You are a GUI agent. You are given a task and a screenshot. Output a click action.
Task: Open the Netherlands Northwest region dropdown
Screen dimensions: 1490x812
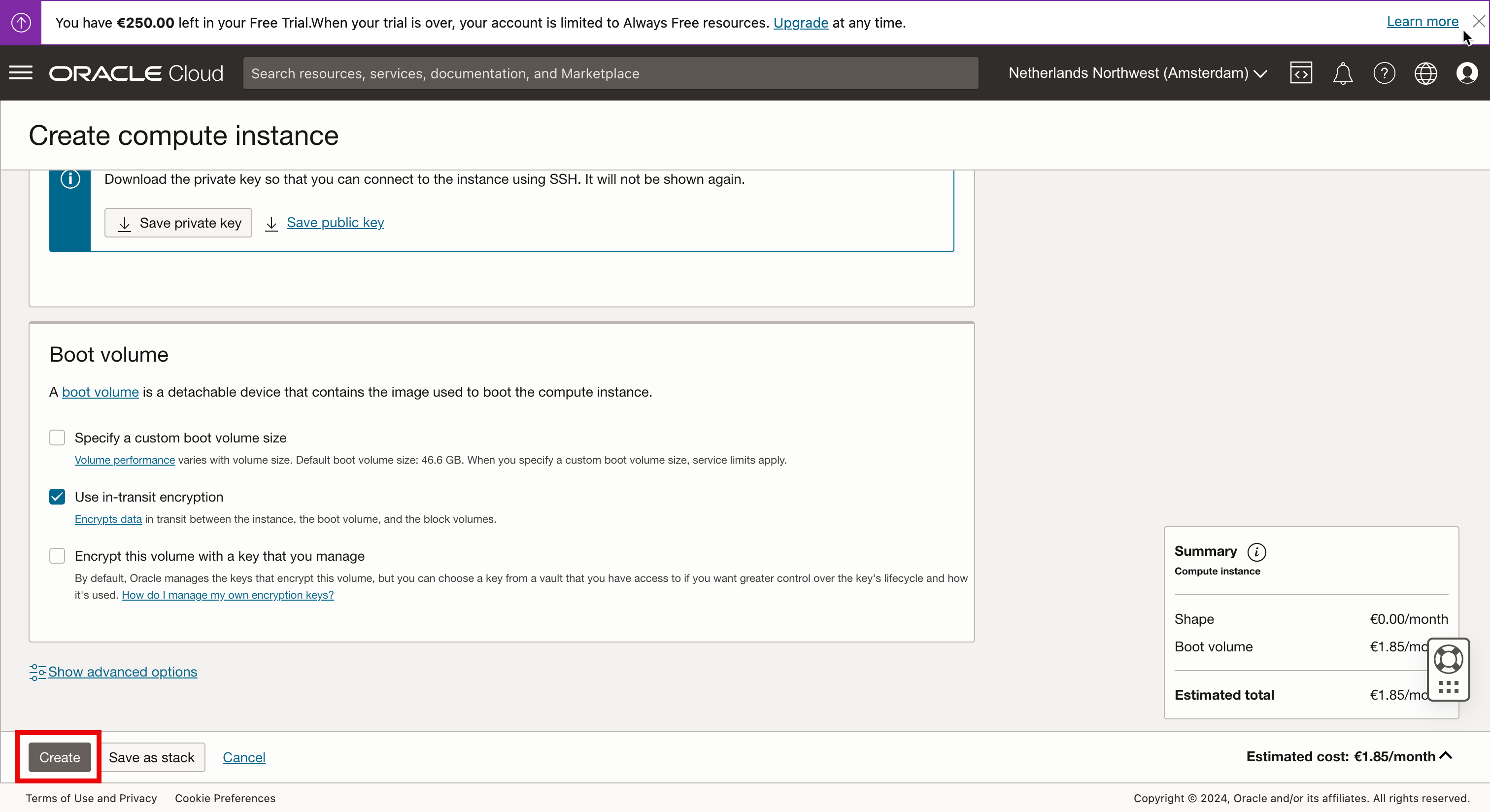[1137, 73]
